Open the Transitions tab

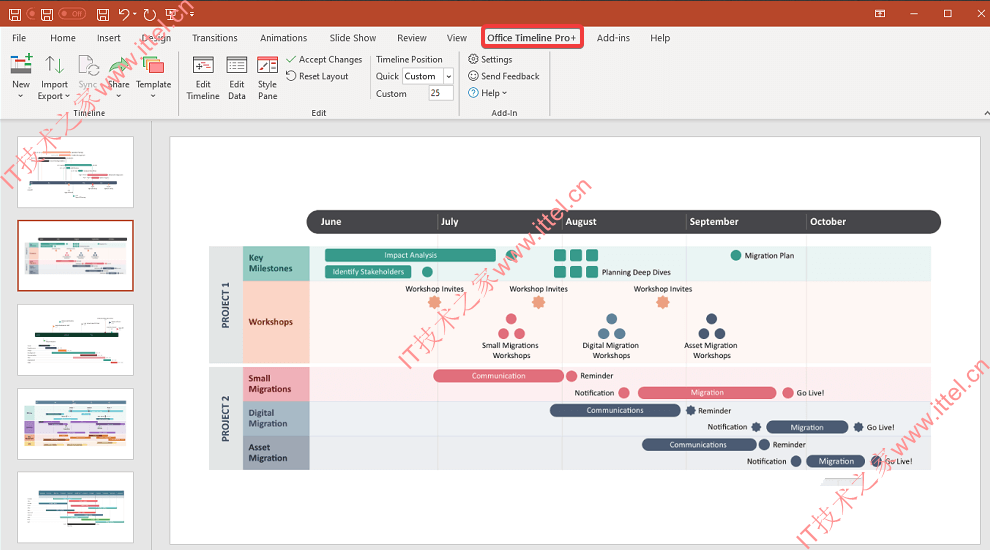[215, 38]
